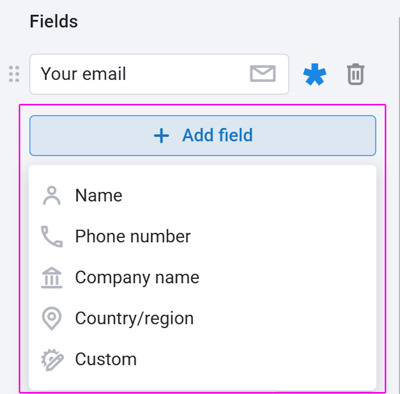This screenshot has width=400, height=394.
Task: Toggle the blue required asterisk
Action: click(x=315, y=74)
